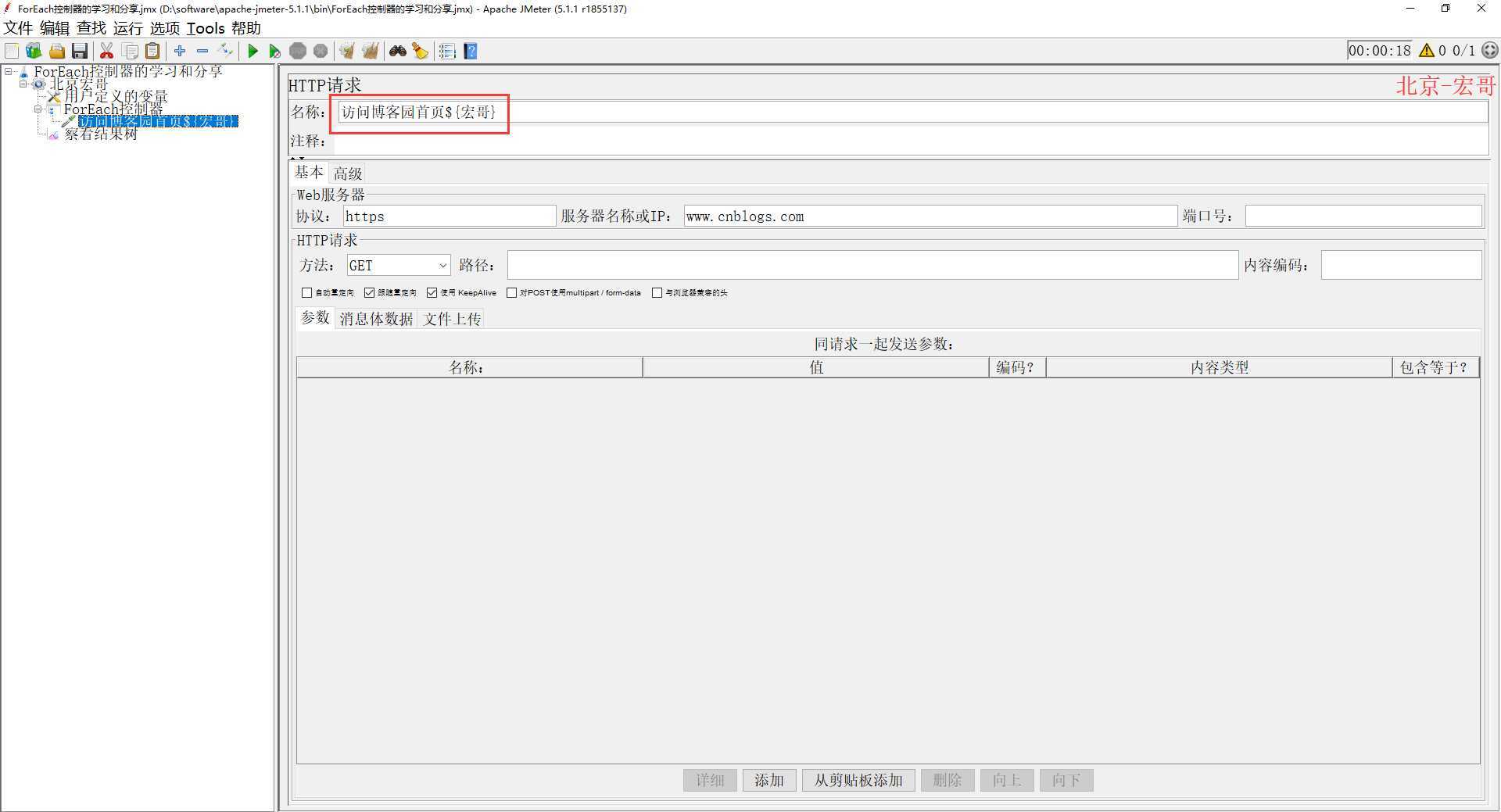Switch to the 基本 tab
This screenshot has width=1501, height=812.
309,172
